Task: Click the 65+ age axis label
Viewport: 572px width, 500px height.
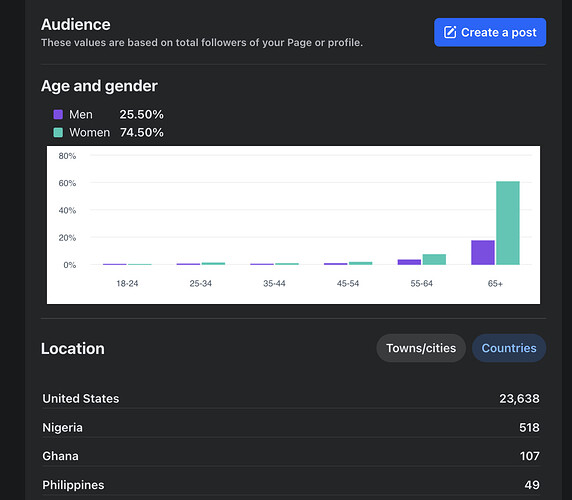Action: pyautogui.click(x=495, y=283)
